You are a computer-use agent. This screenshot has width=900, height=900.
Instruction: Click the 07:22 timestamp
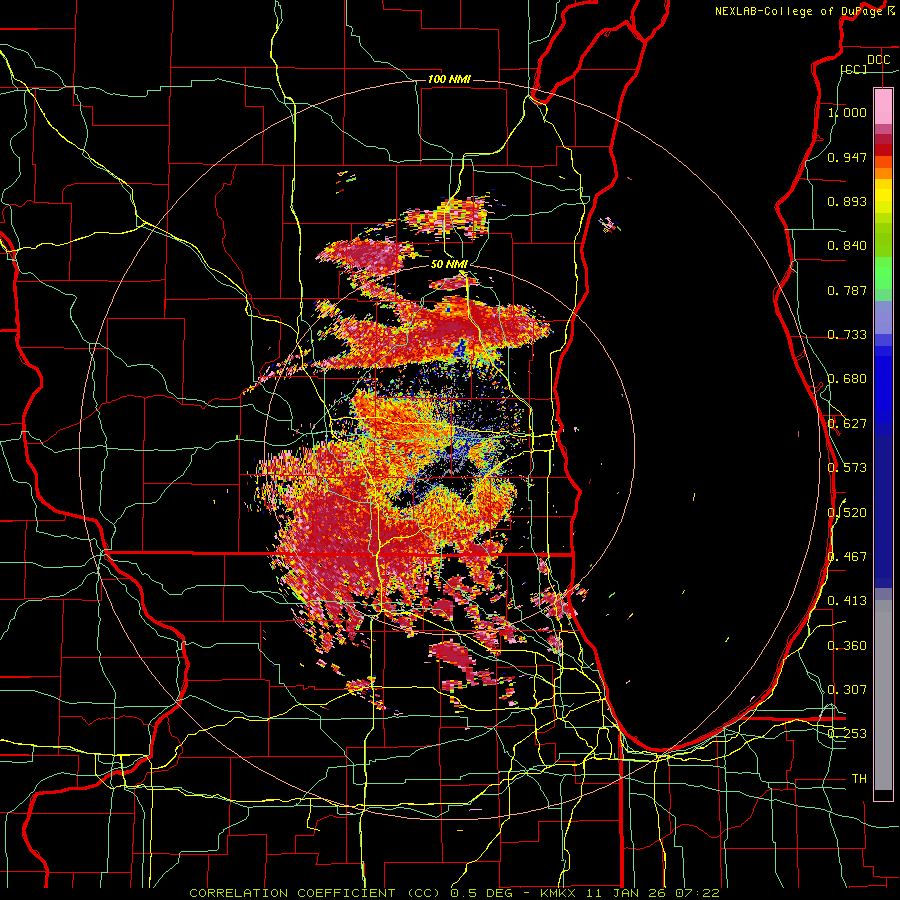[x=695, y=893]
